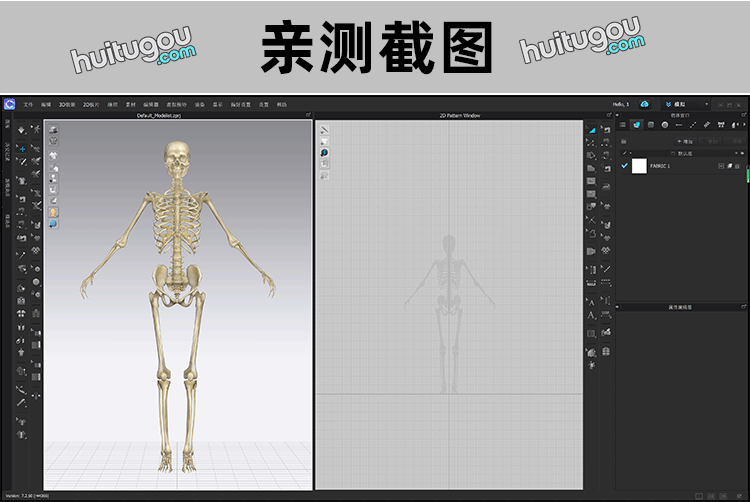Collapse the Property Editor panel arrow
750x502 pixels.
click(x=619, y=306)
